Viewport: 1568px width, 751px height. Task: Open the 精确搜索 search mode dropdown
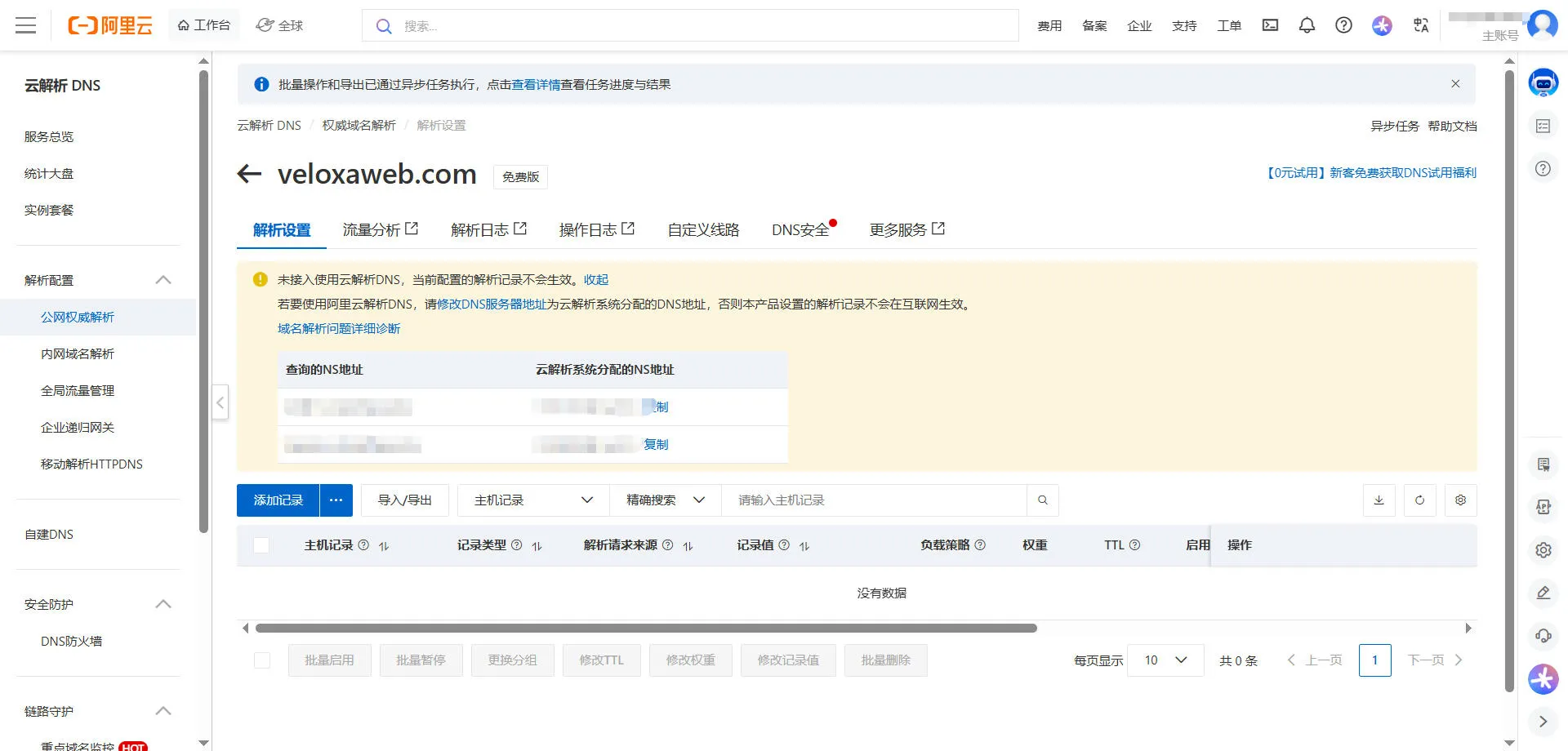(664, 500)
